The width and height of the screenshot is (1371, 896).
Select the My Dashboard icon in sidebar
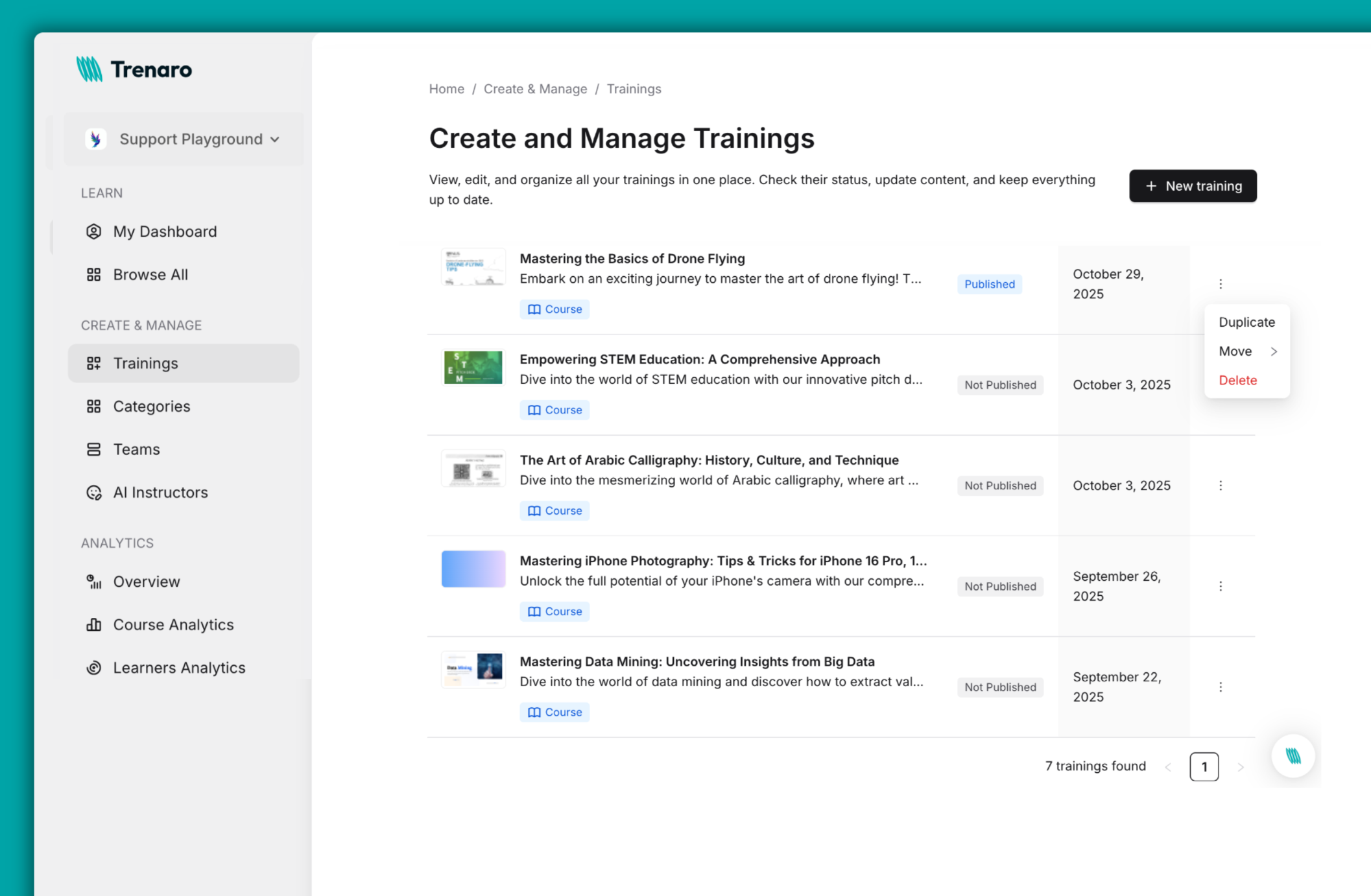pyautogui.click(x=95, y=231)
